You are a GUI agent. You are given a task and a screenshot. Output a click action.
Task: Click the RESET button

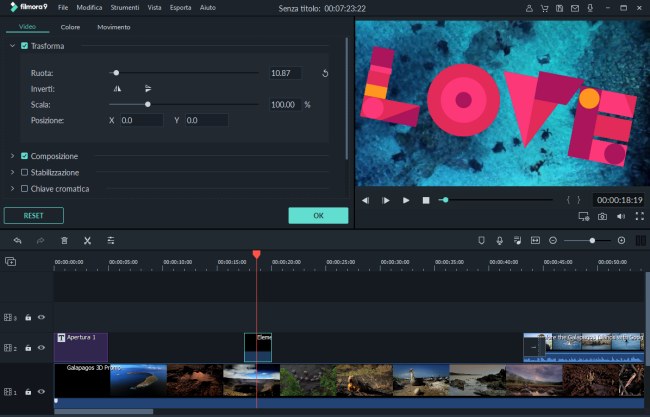[x=34, y=215]
